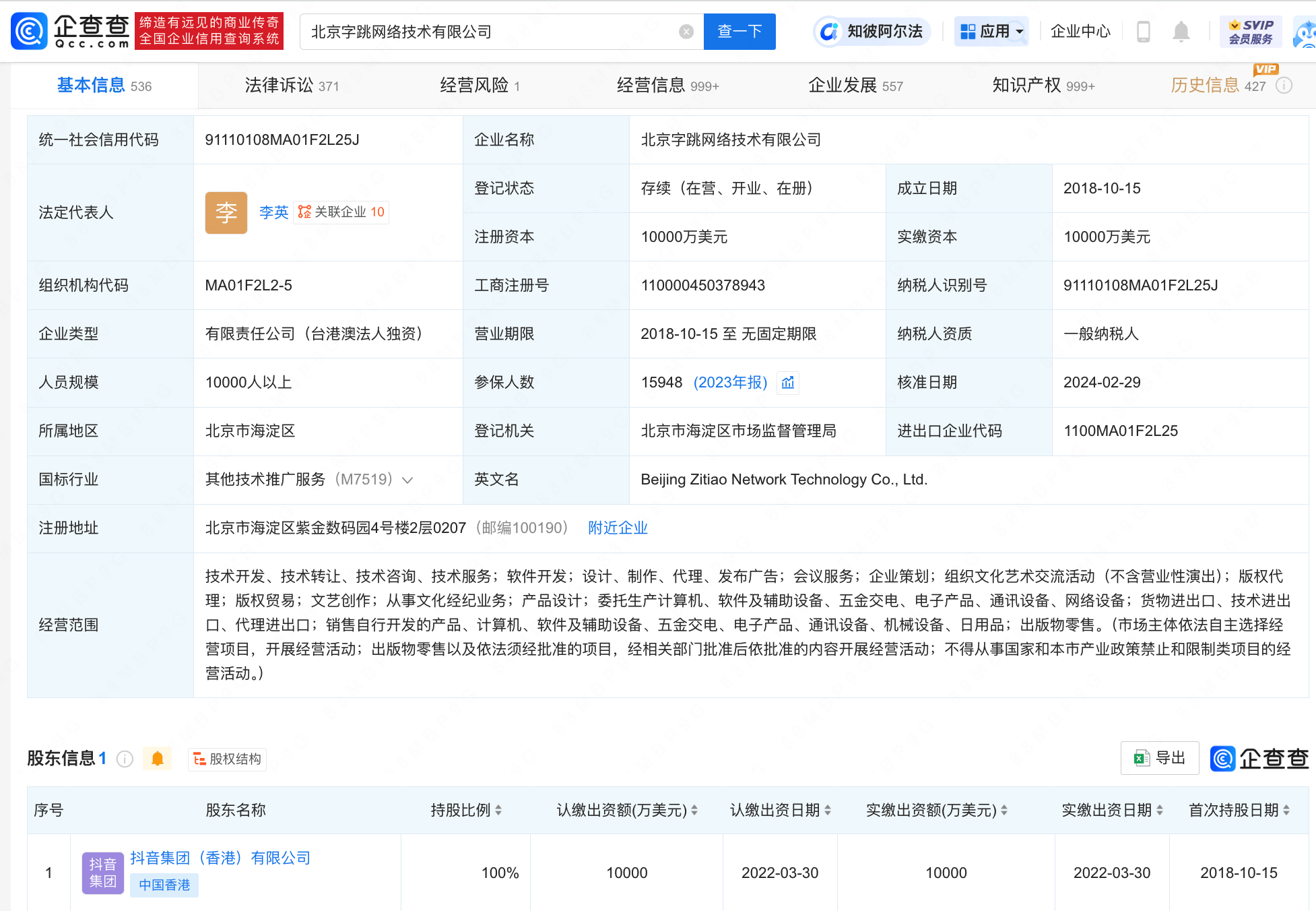This screenshot has width=1316, height=911.
Task: Click the 登记机关 北京市海淀区市场监督管理局 value
Action: pos(738,431)
